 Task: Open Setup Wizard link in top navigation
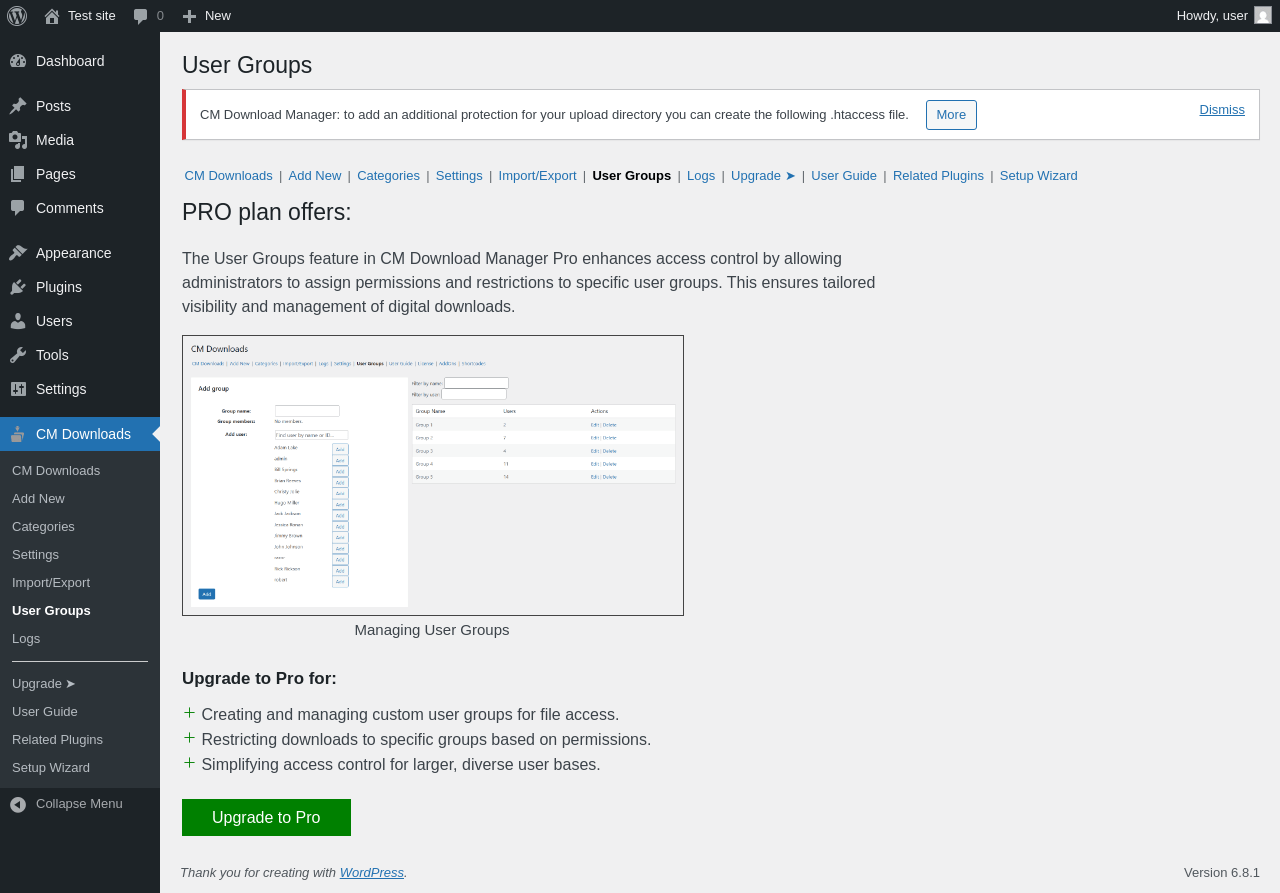coord(1039,176)
